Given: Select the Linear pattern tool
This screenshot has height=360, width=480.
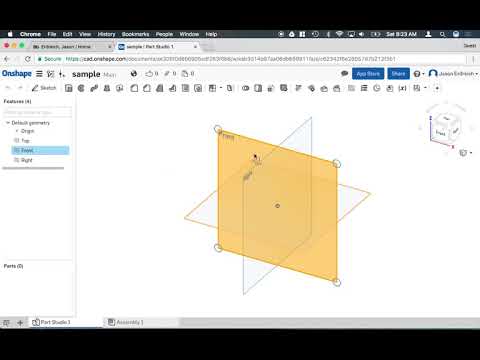Looking at the screenshot, I should [212, 88].
